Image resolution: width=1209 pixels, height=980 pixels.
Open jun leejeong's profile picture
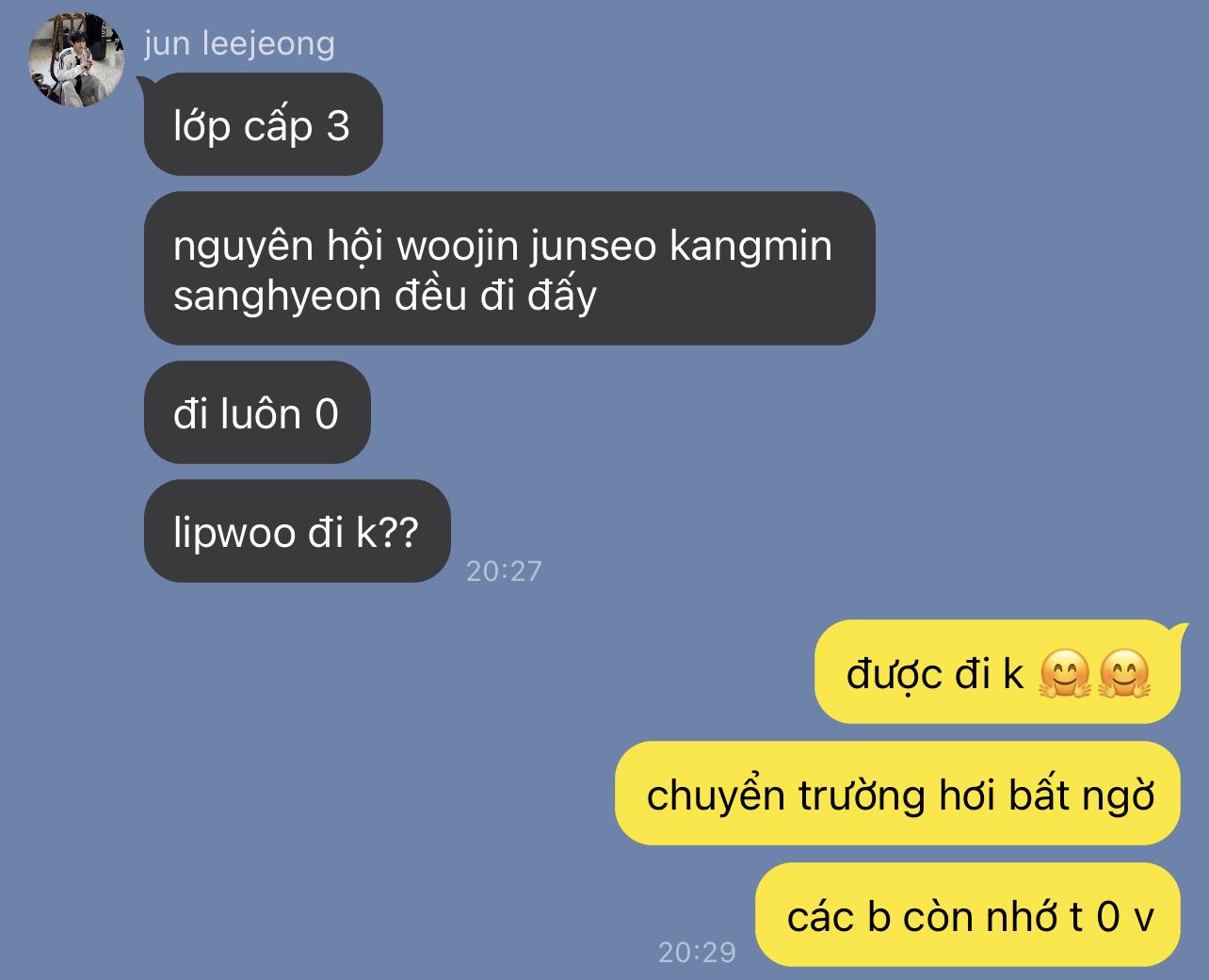pyautogui.click(x=76, y=59)
